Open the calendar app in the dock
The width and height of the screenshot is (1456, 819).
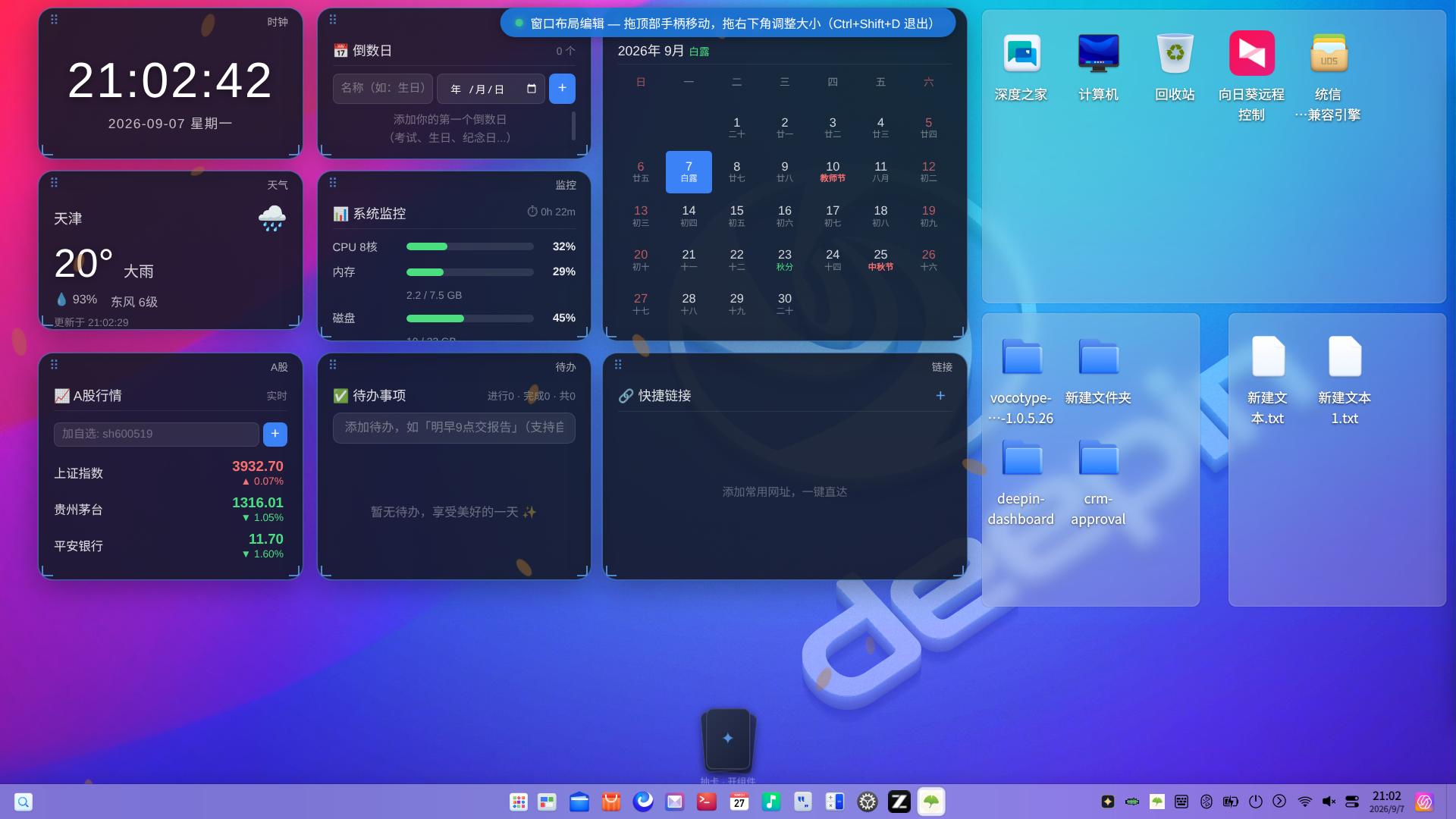click(x=739, y=802)
